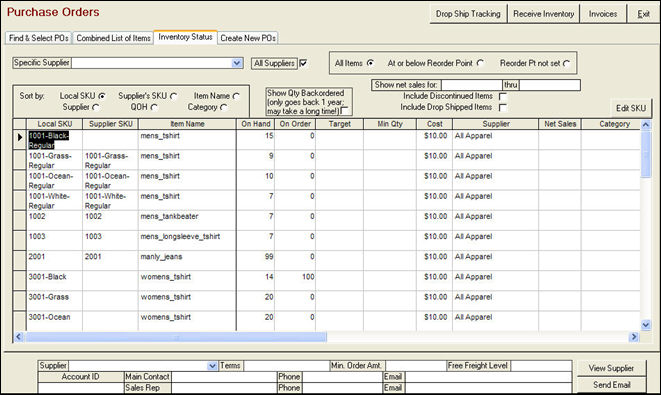Click the Target column header
The image size is (661, 395).
pyautogui.click(x=339, y=124)
